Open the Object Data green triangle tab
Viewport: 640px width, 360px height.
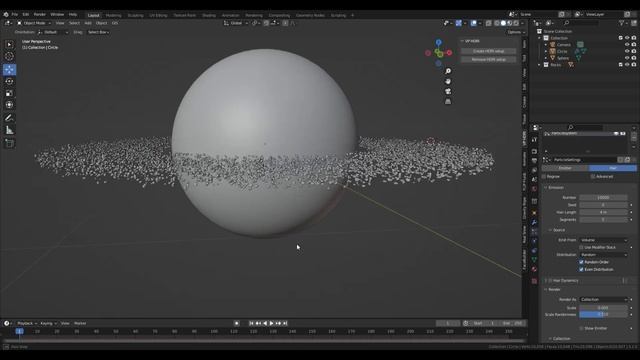pos(534,260)
